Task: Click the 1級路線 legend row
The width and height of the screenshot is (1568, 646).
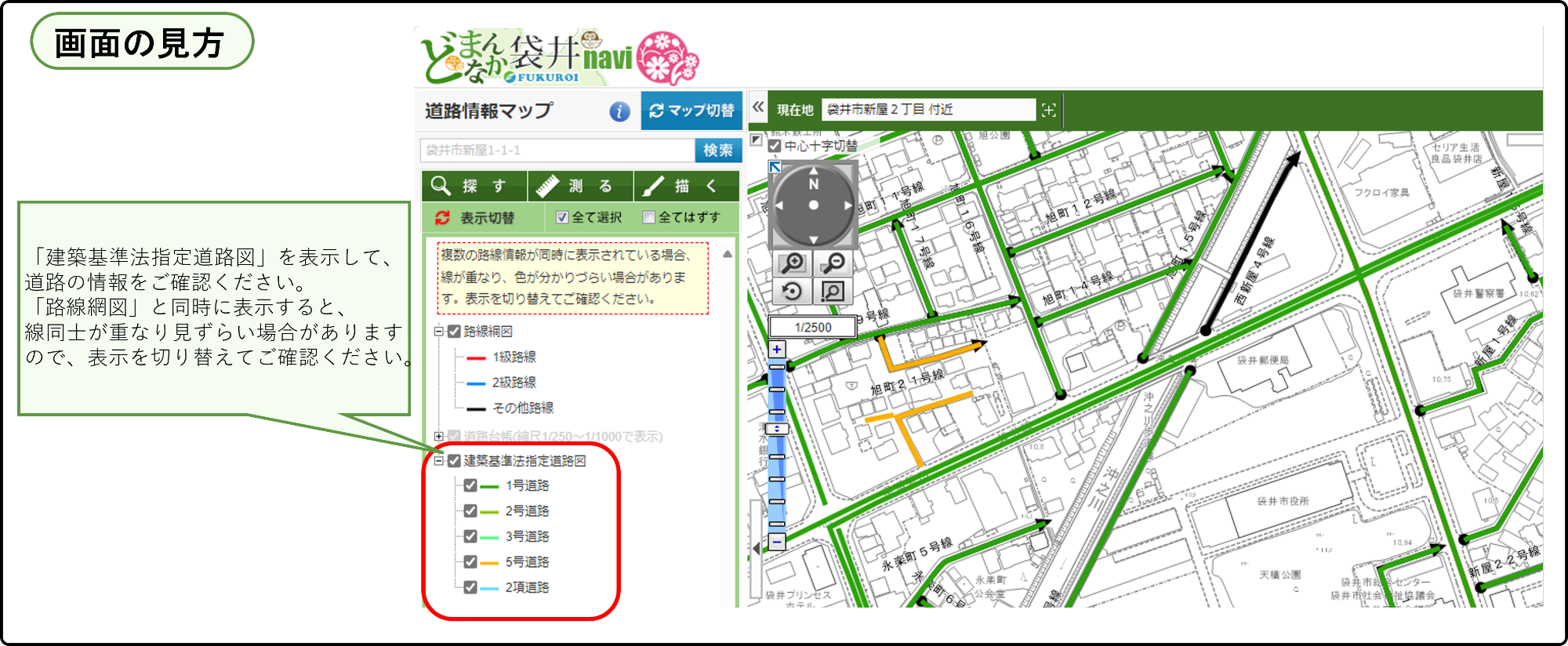Action: (x=502, y=357)
